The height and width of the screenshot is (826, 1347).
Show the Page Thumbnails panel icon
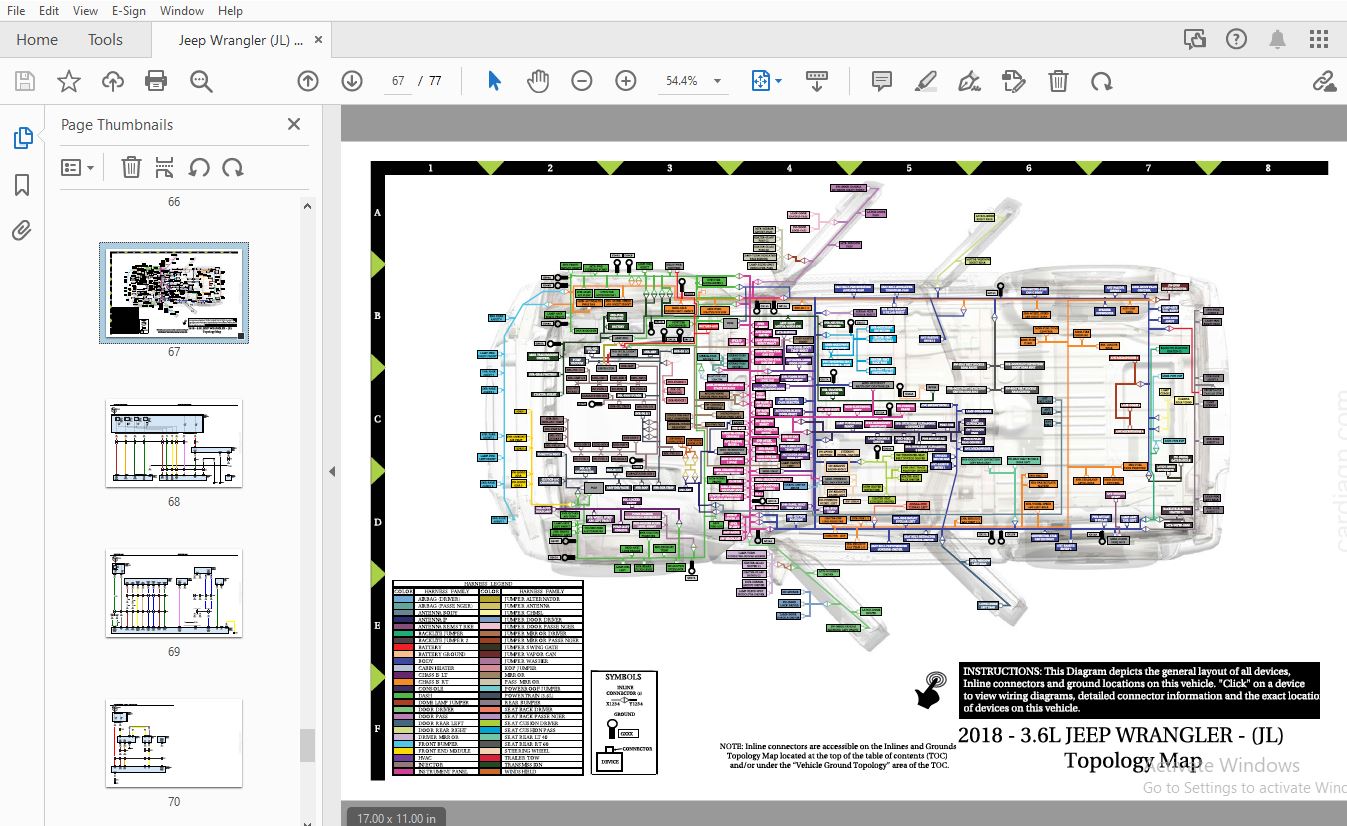tap(23, 138)
